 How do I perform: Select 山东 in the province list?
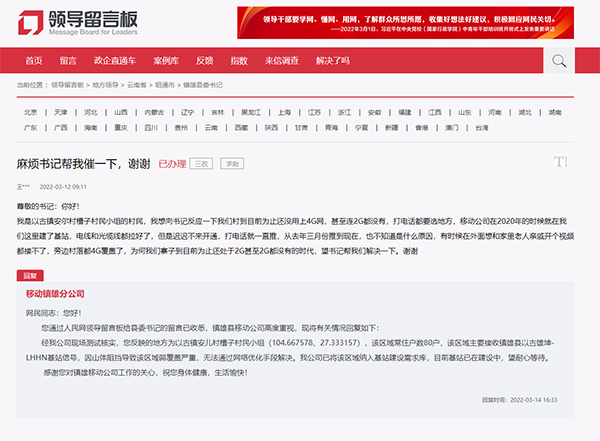coord(465,112)
